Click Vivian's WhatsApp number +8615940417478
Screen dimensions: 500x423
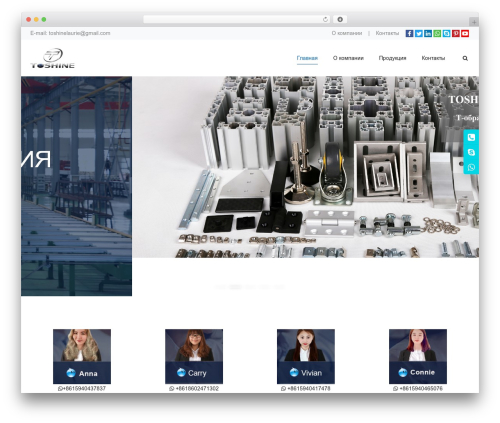coord(306,389)
